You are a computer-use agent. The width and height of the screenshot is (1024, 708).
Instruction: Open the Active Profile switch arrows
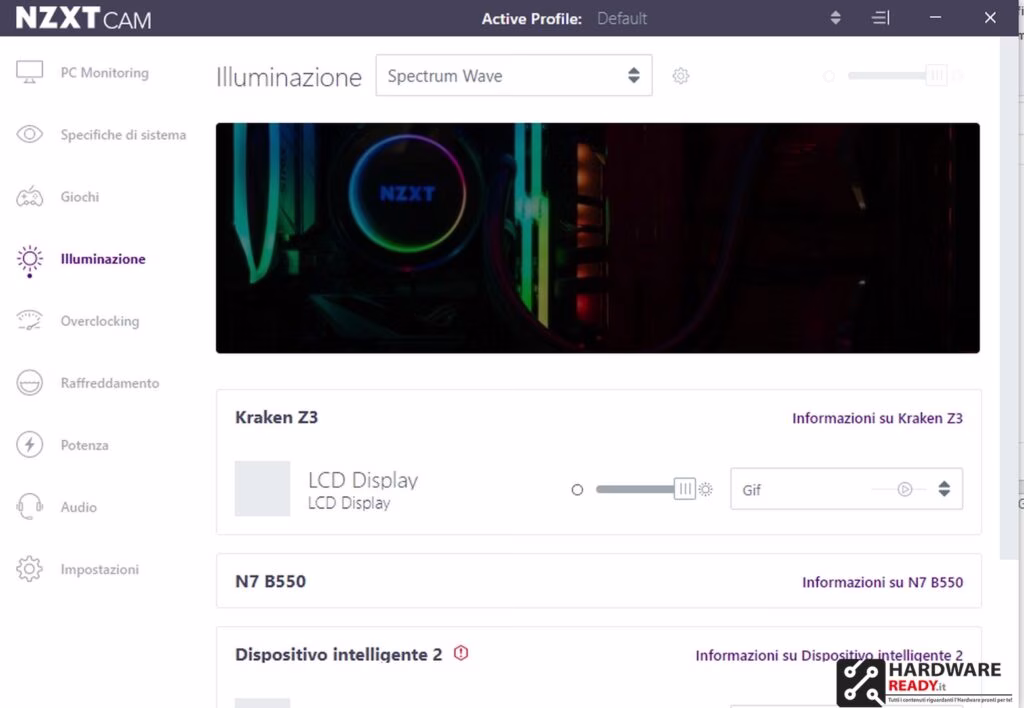pyautogui.click(x=835, y=18)
